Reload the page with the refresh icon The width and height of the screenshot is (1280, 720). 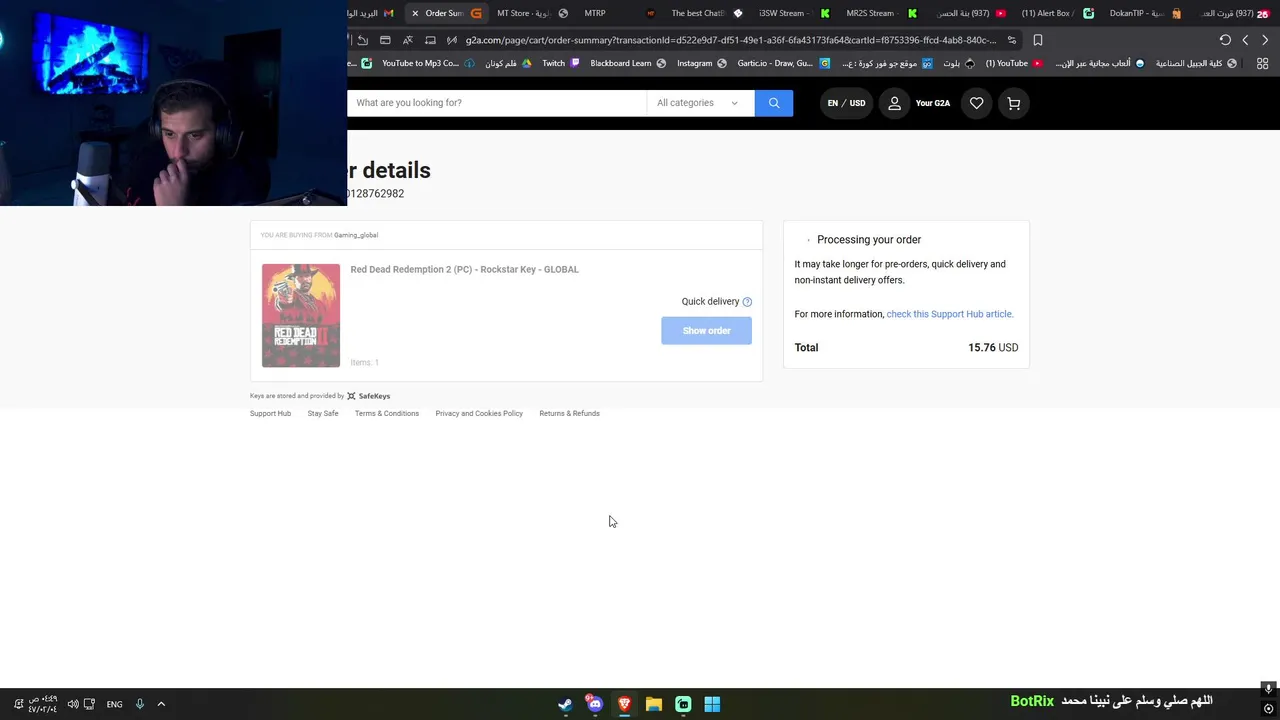pyautogui.click(x=1225, y=40)
